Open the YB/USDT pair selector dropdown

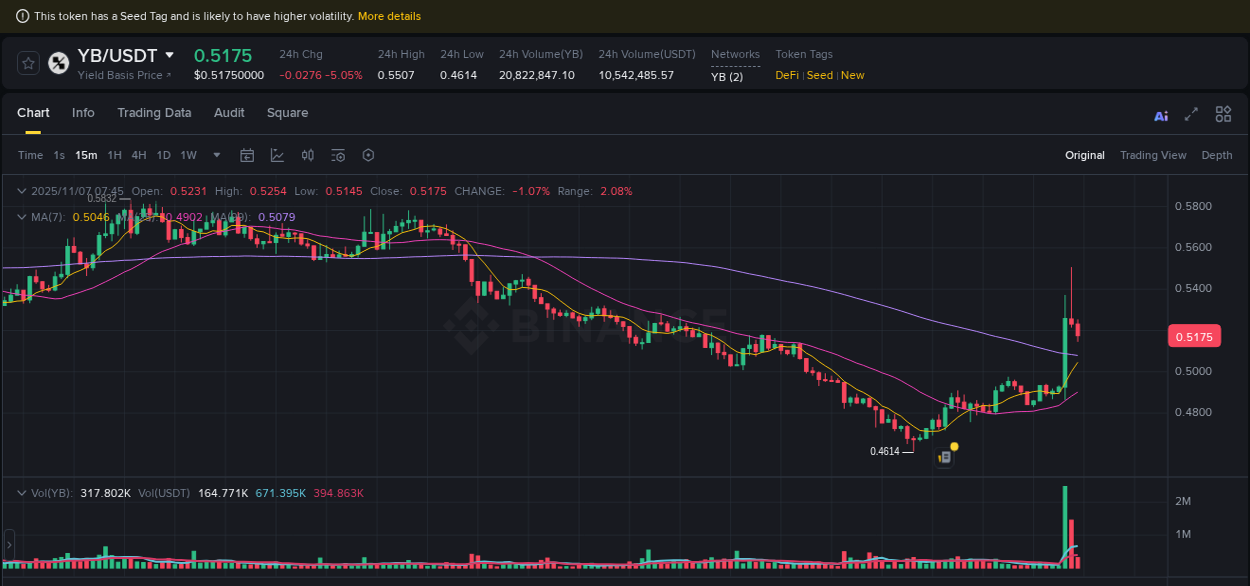(169, 55)
